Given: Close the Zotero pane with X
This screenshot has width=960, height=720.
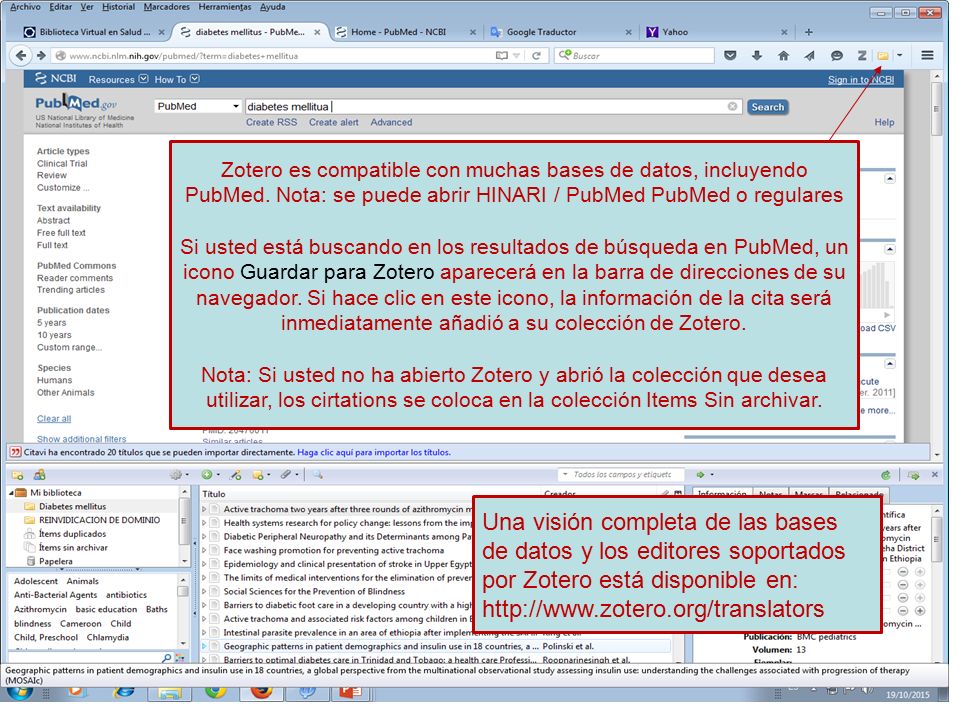Looking at the screenshot, I should point(935,475).
